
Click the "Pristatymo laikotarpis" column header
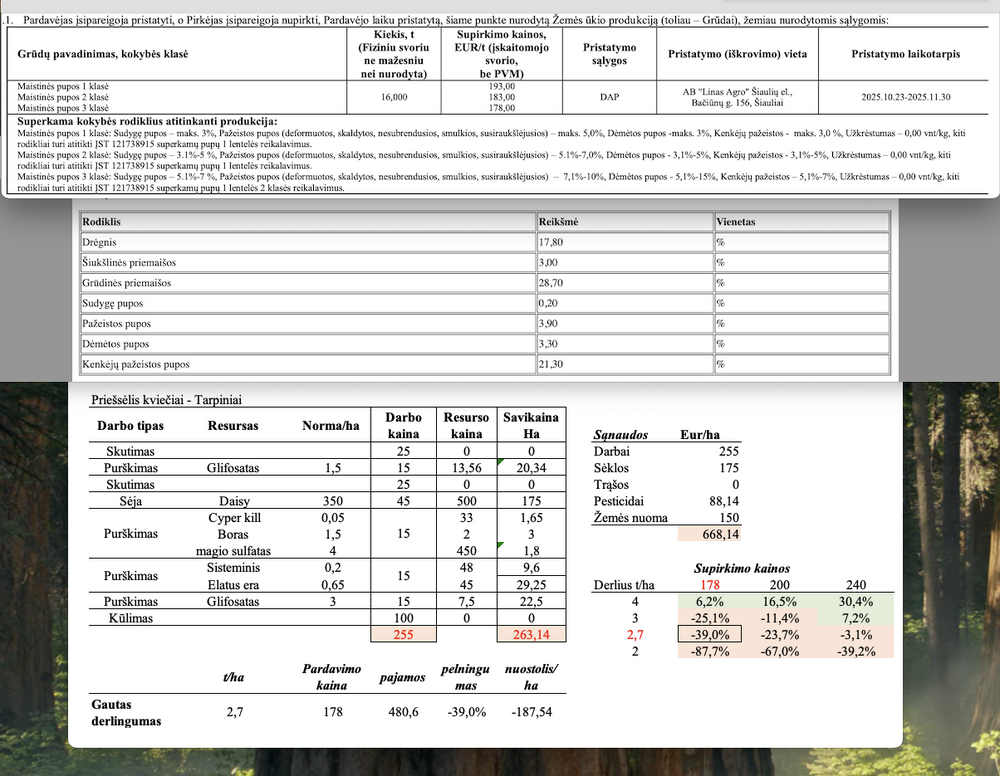click(x=906, y=54)
